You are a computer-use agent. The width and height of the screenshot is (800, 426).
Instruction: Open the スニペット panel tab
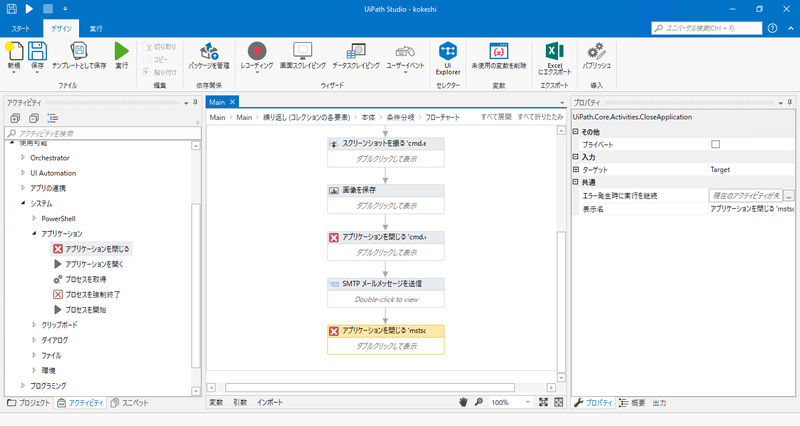click(x=129, y=403)
